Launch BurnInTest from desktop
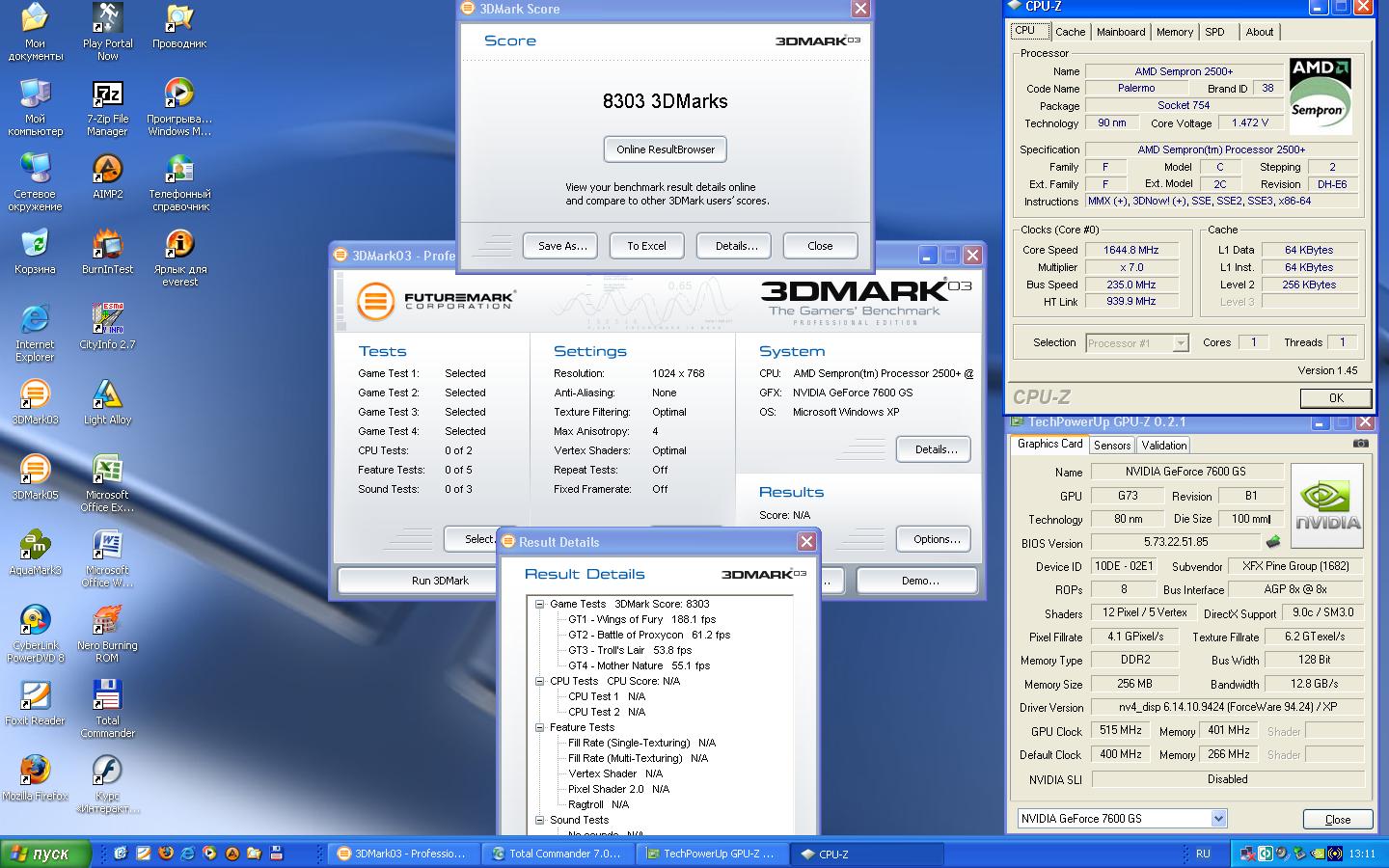 coord(107,252)
